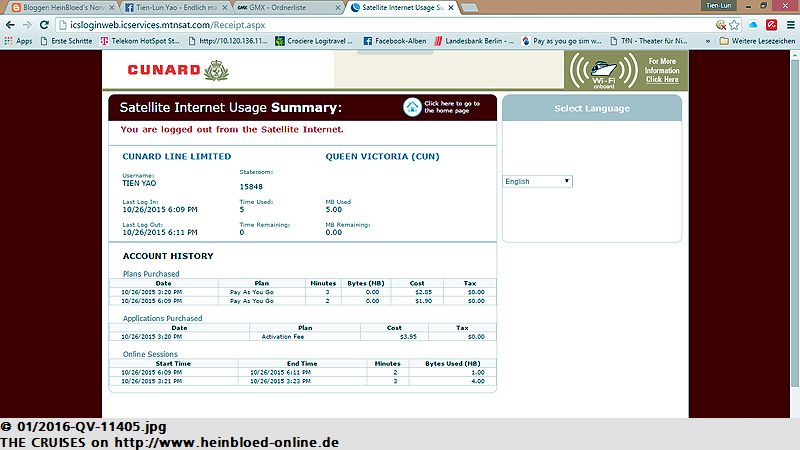
Task: Open the Facebook-Alben bookmark
Action: point(395,41)
